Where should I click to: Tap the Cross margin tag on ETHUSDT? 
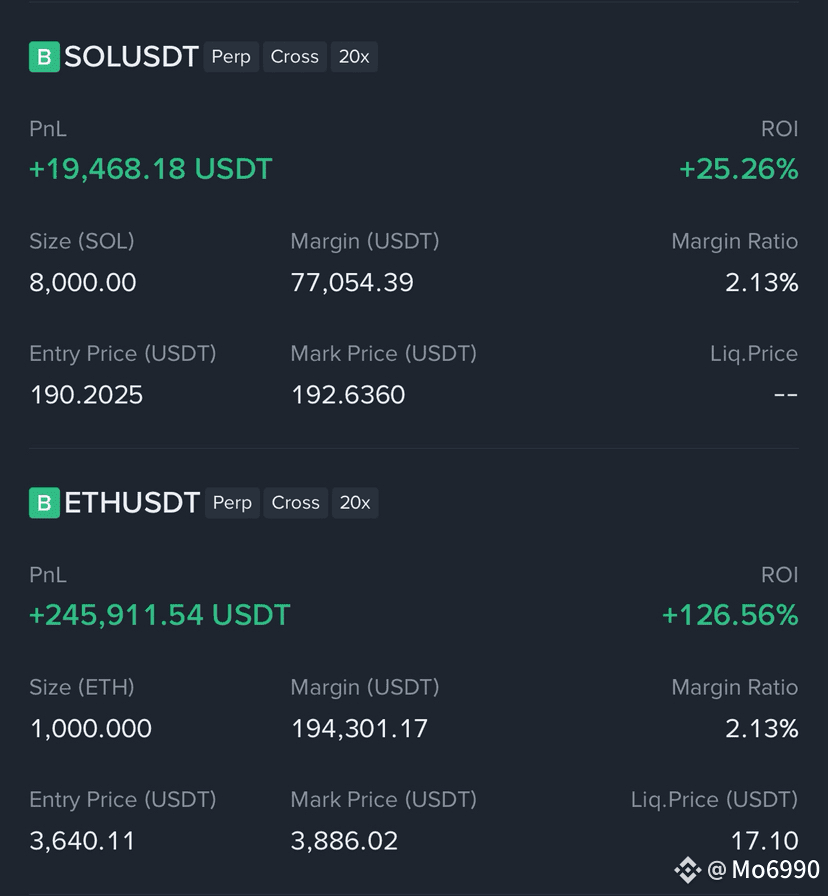[x=295, y=503]
